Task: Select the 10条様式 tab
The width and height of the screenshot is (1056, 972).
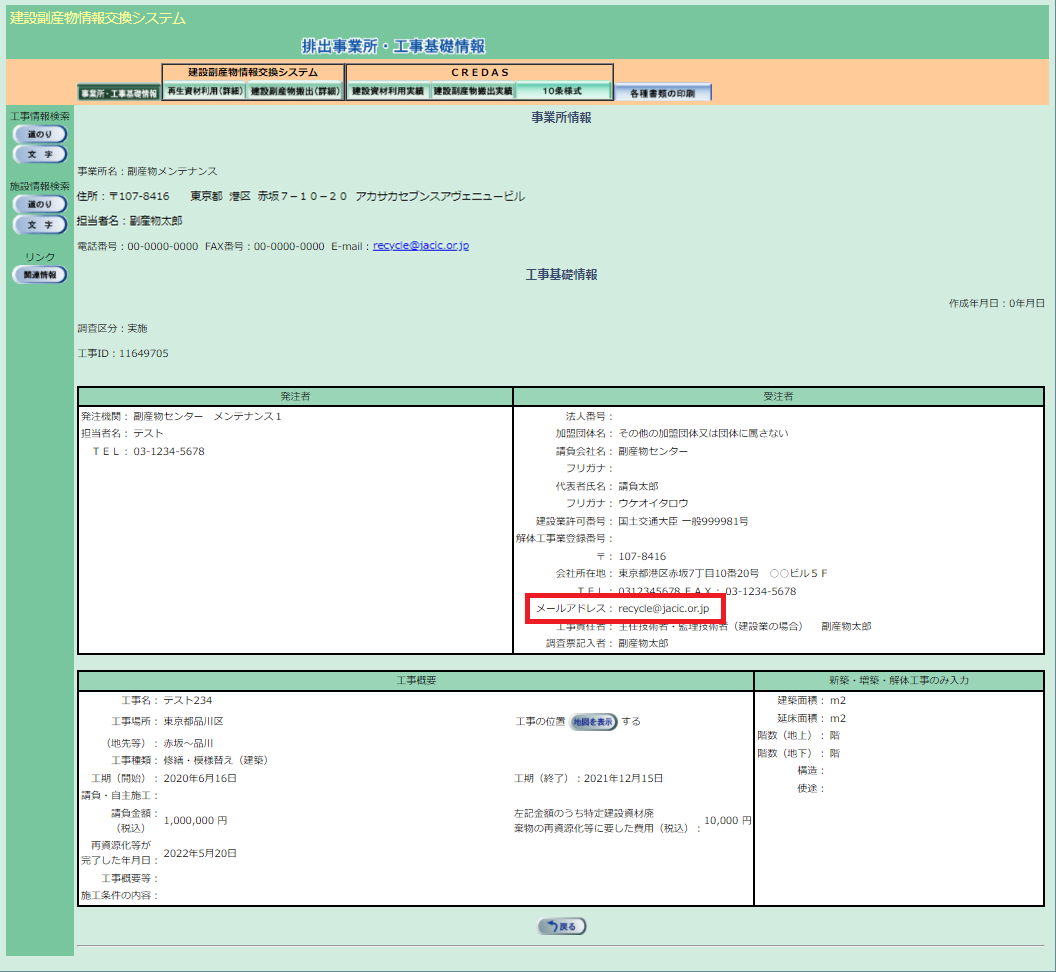Action: click(562, 91)
